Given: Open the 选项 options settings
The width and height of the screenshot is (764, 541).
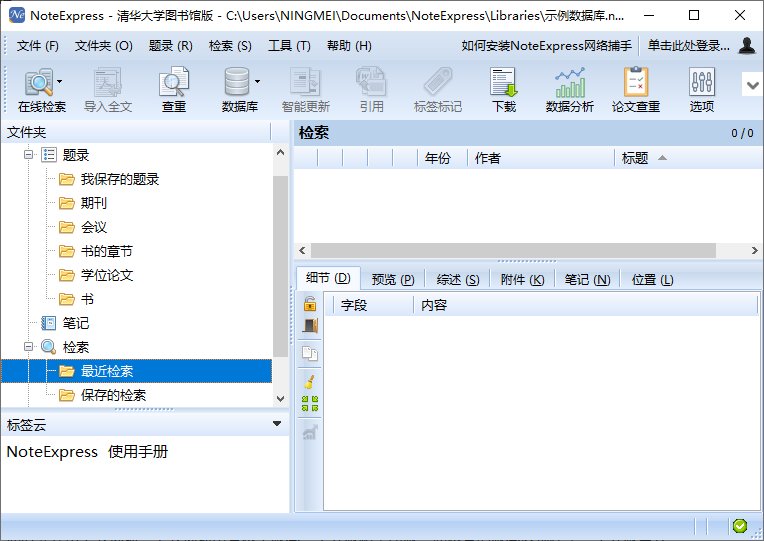Looking at the screenshot, I should point(702,90).
